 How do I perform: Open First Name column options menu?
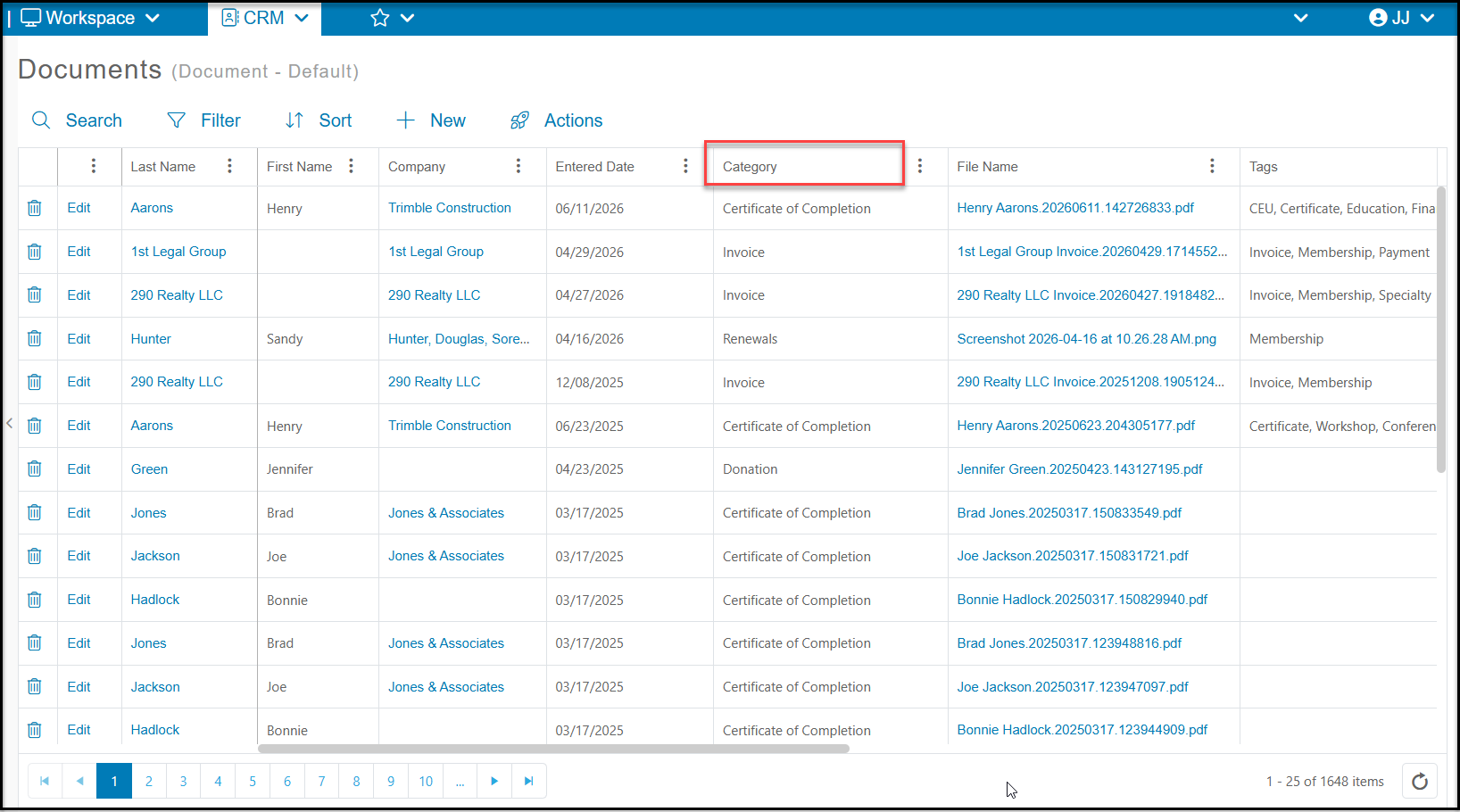(x=352, y=166)
